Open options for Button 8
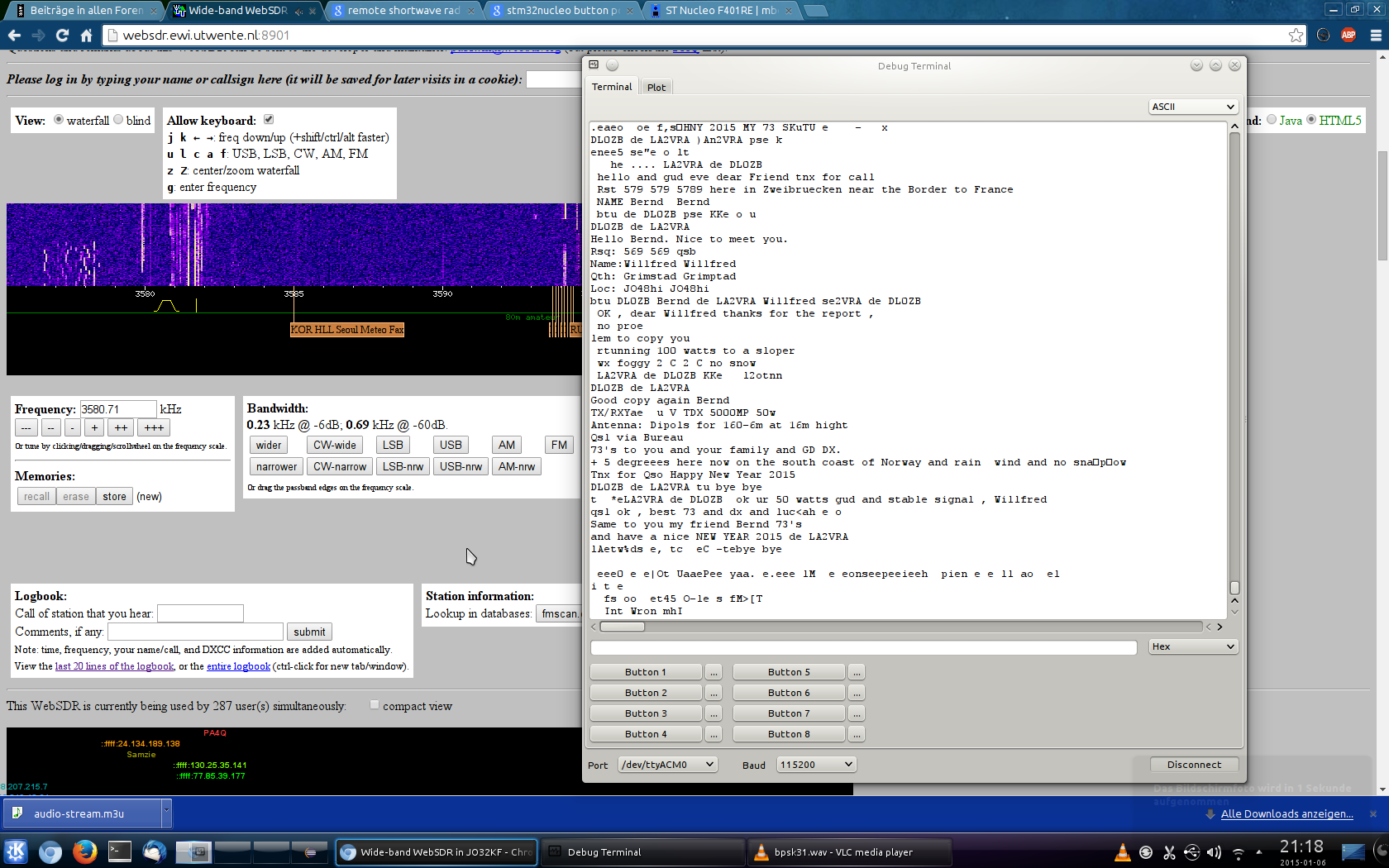Screen dimensions: 1389x868 [857, 734]
